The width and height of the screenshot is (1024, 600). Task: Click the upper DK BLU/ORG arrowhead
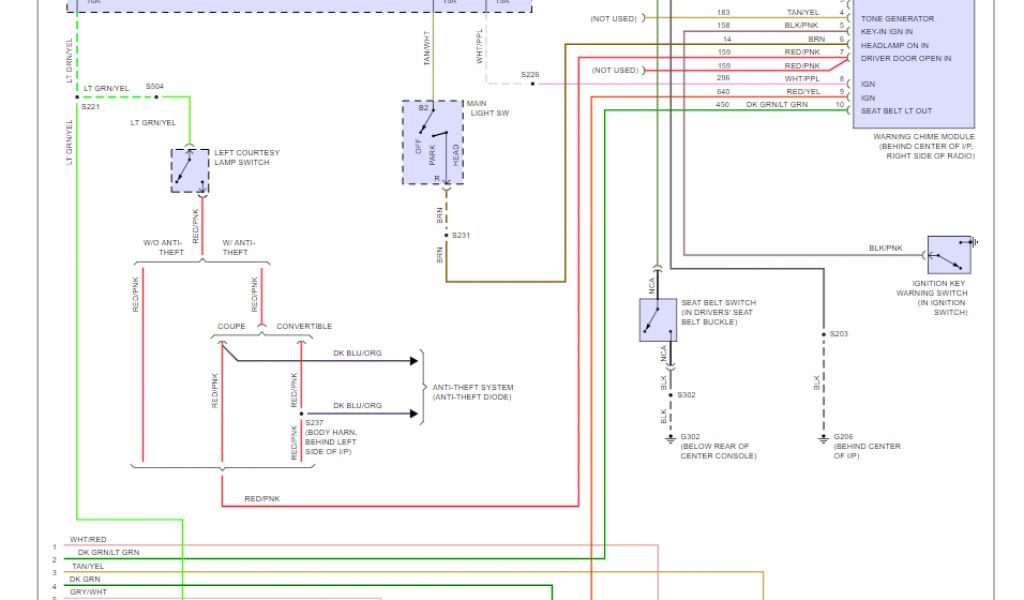[412, 361]
